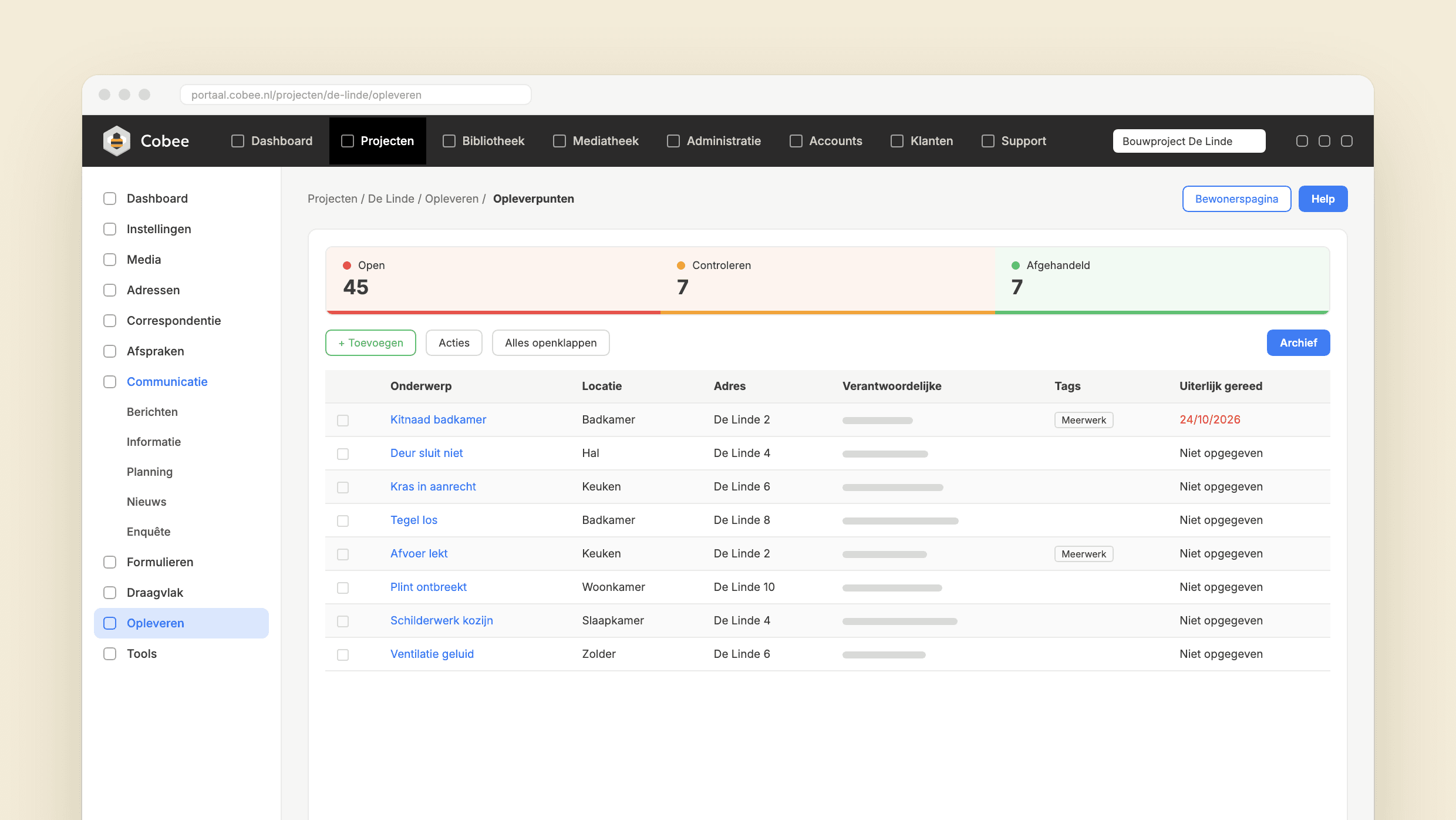This screenshot has width=1456, height=820.
Task: Go to Berichten under Communicatie
Action: pyautogui.click(x=152, y=412)
